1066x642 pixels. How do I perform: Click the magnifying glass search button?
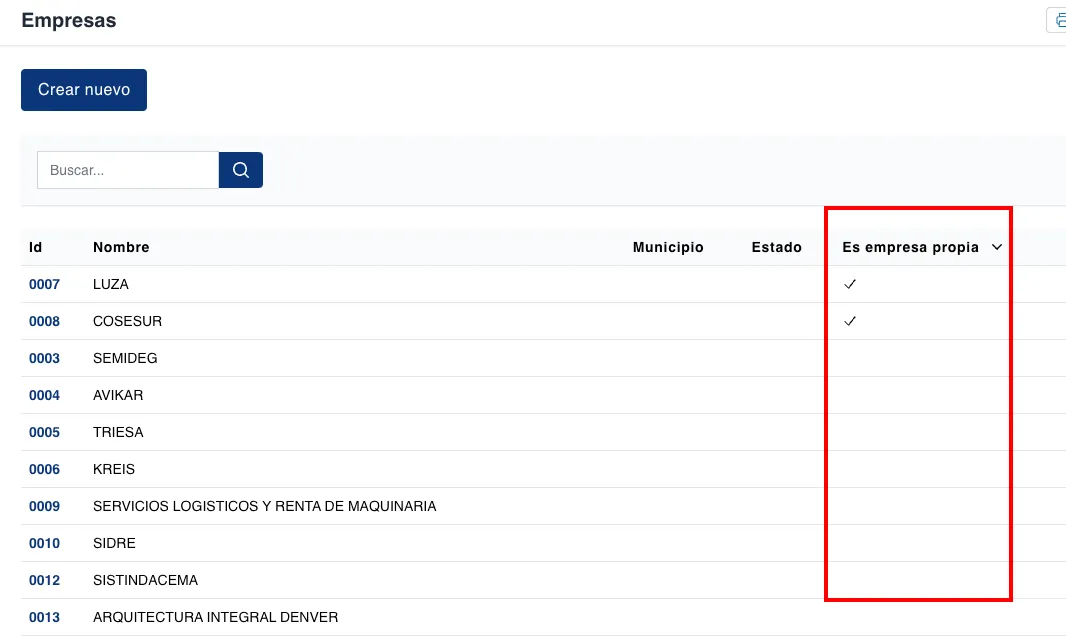pos(240,170)
